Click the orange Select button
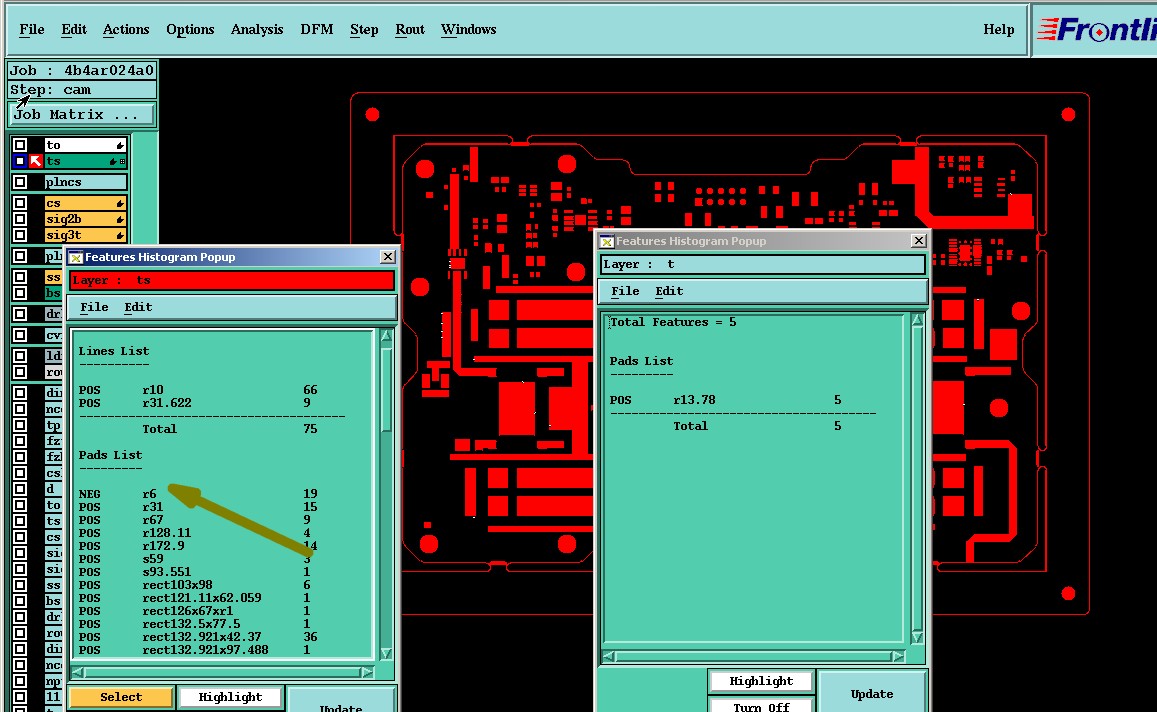The width and height of the screenshot is (1157, 712). coord(121,697)
